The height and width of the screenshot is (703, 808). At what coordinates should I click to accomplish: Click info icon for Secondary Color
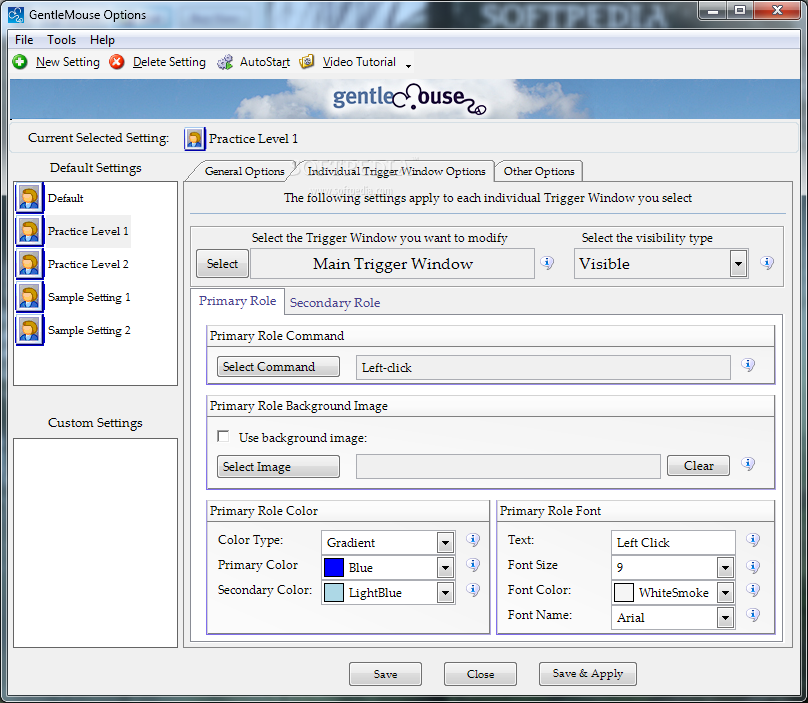[x=473, y=590]
